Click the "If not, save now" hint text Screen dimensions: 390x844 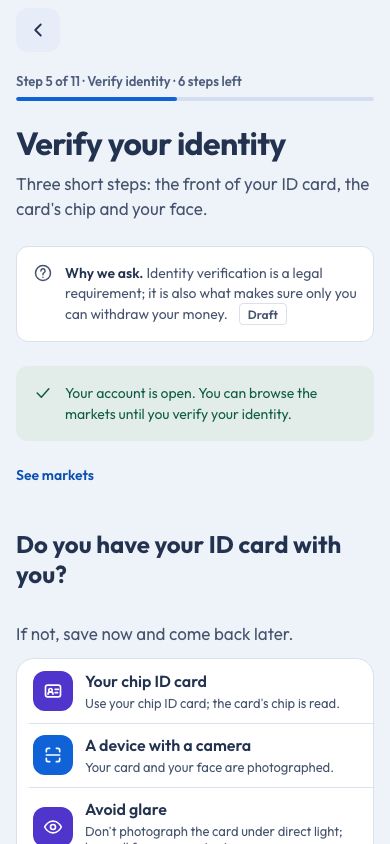pyautogui.click(x=154, y=634)
